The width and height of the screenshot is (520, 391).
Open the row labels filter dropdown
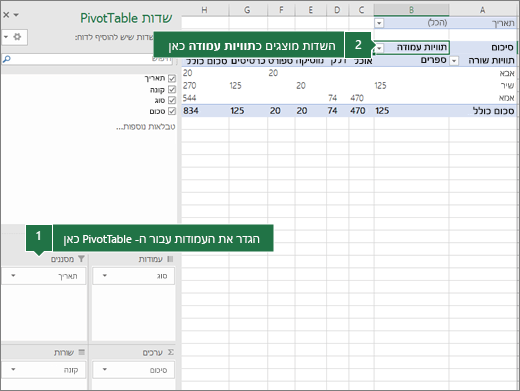pyautogui.click(x=454, y=61)
